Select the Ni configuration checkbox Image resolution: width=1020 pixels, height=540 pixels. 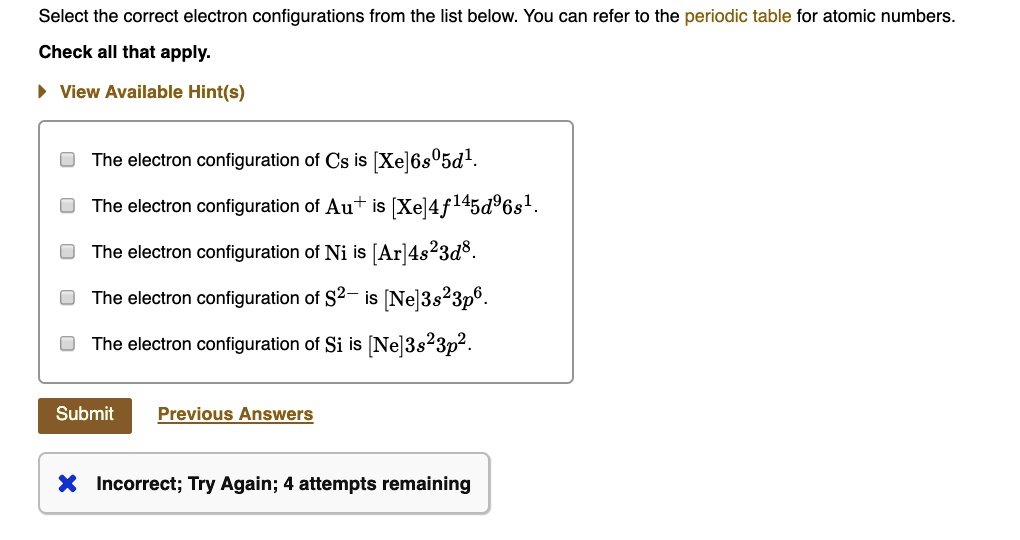(67, 252)
